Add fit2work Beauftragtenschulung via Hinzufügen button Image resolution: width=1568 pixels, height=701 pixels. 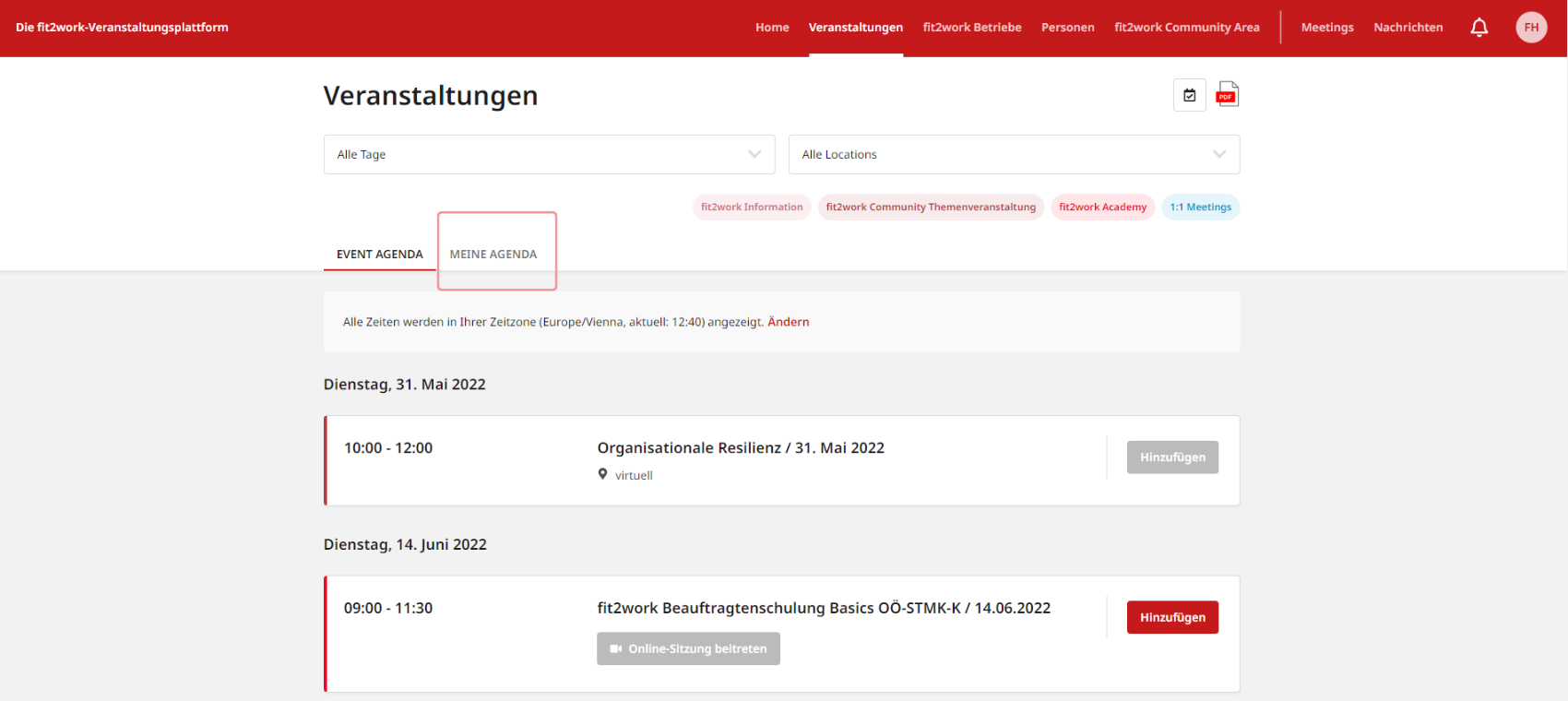1172,618
